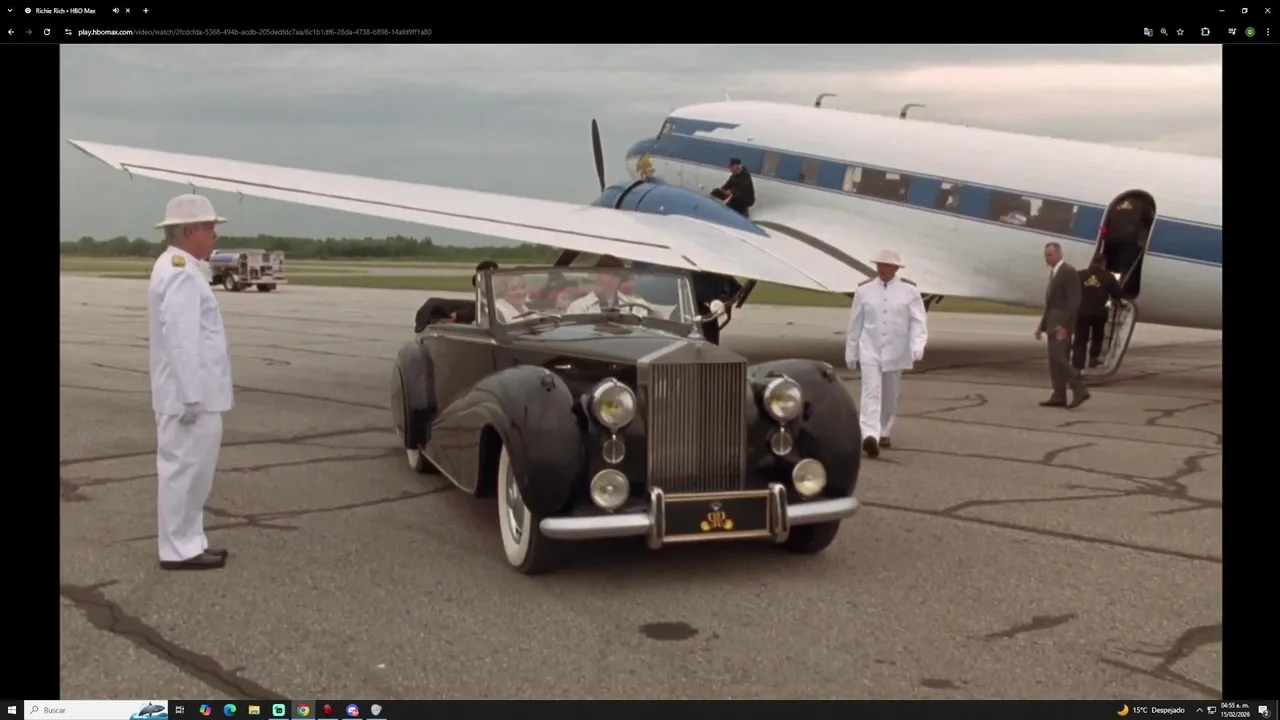1280x720 pixels.
Task: Expand the system tray hidden icons chevron
Action: click(x=1200, y=710)
